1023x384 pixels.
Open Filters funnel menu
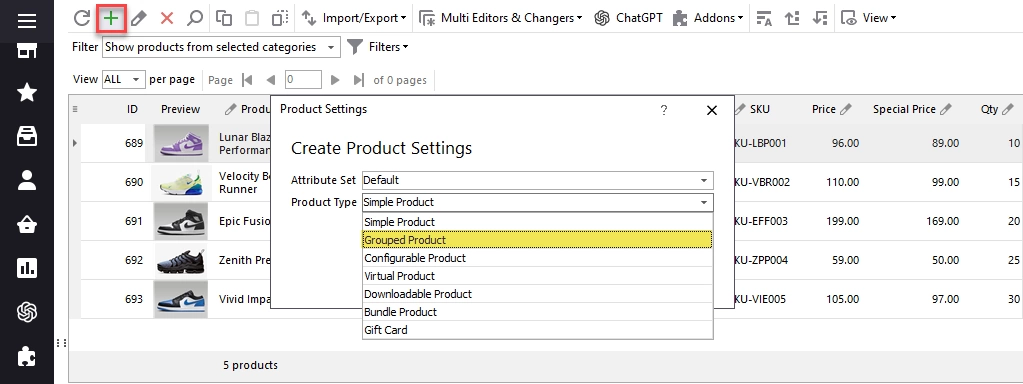point(378,47)
